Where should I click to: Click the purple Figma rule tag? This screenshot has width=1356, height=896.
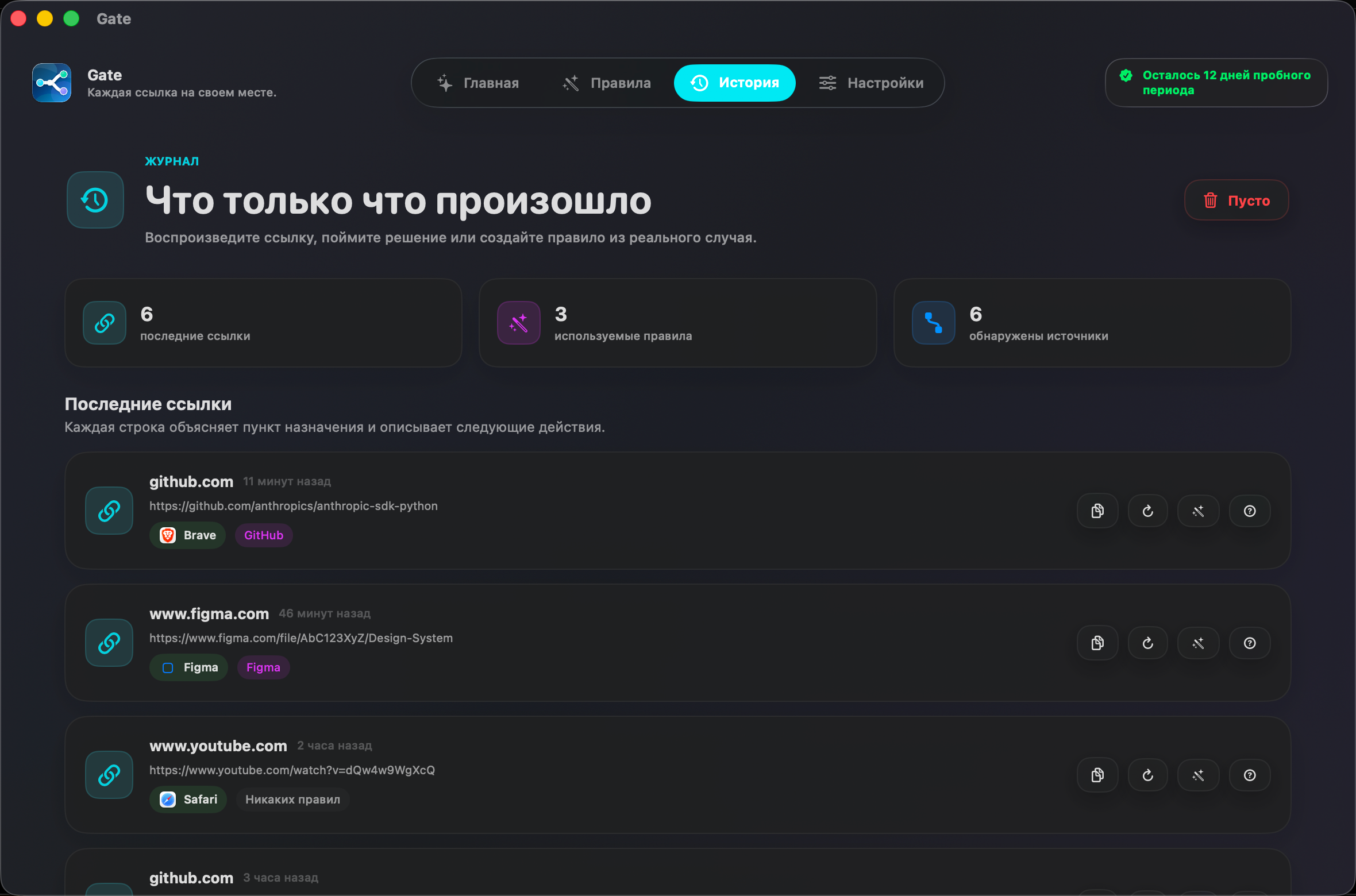(x=263, y=667)
